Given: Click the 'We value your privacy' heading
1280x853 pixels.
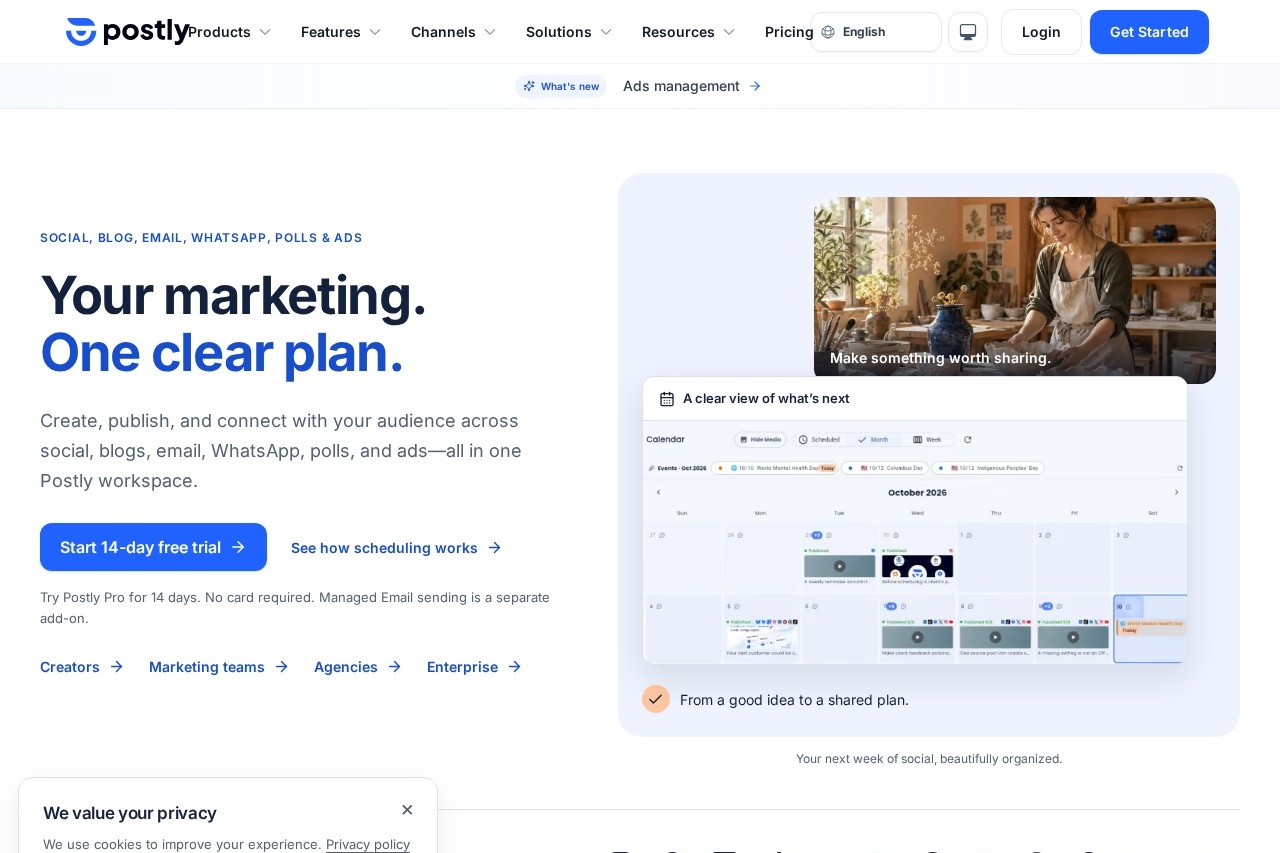Looking at the screenshot, I should tap(130, 813).
